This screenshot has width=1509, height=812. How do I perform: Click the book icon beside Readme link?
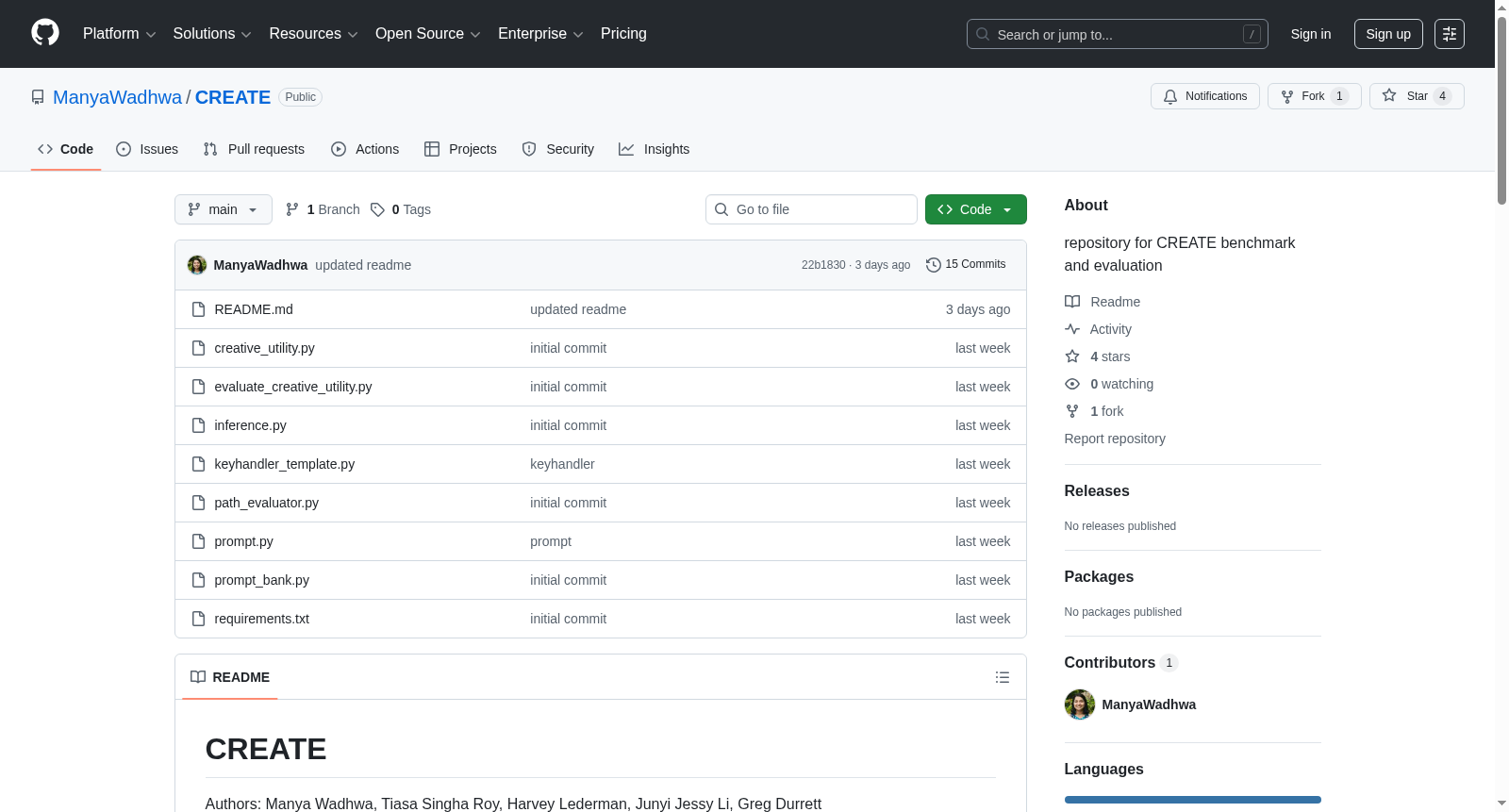tap(1072, 302)
